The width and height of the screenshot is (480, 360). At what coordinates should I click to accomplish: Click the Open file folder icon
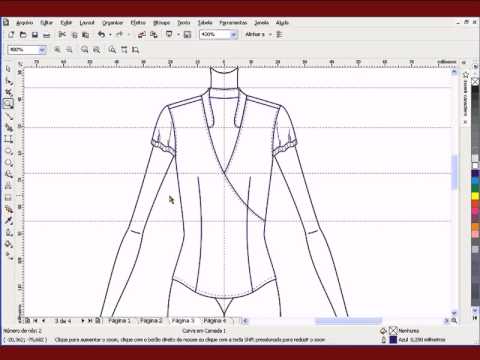23,34
